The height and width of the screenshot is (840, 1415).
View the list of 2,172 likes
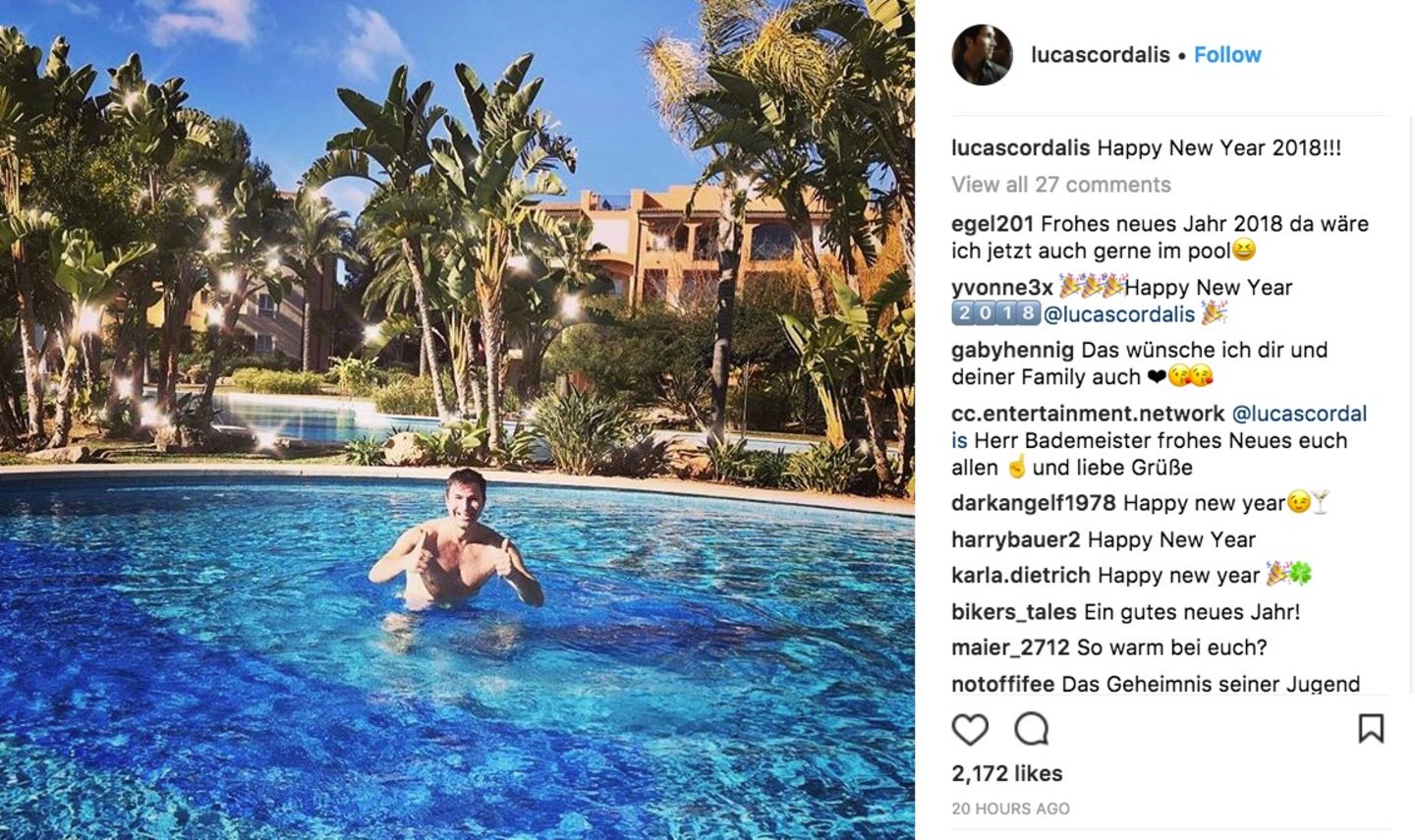(x=1007, y=774)
